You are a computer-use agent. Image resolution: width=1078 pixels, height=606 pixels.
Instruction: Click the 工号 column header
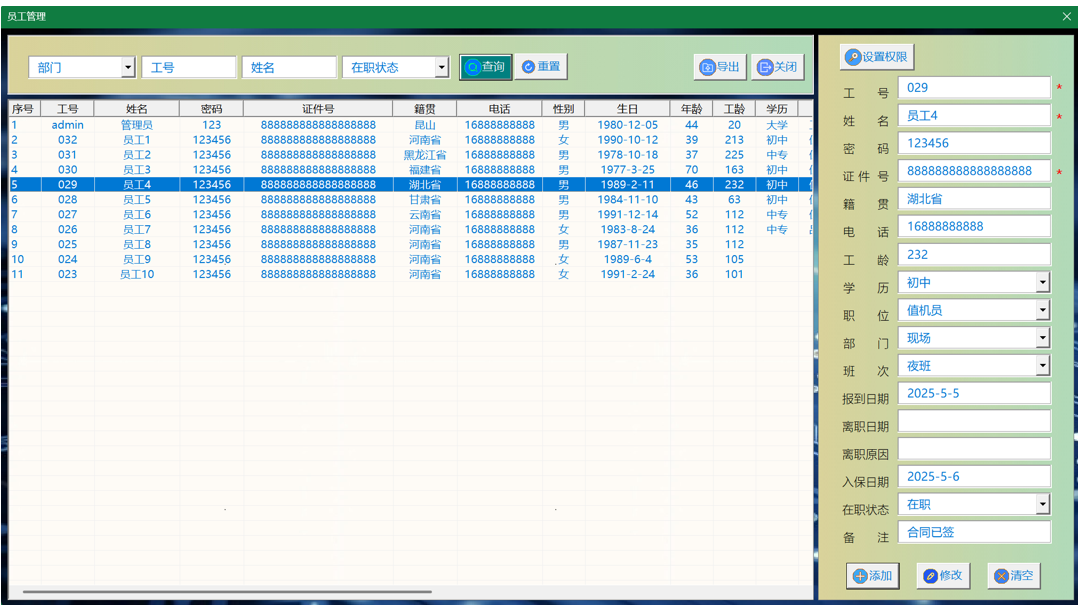[x=67, y=109]
